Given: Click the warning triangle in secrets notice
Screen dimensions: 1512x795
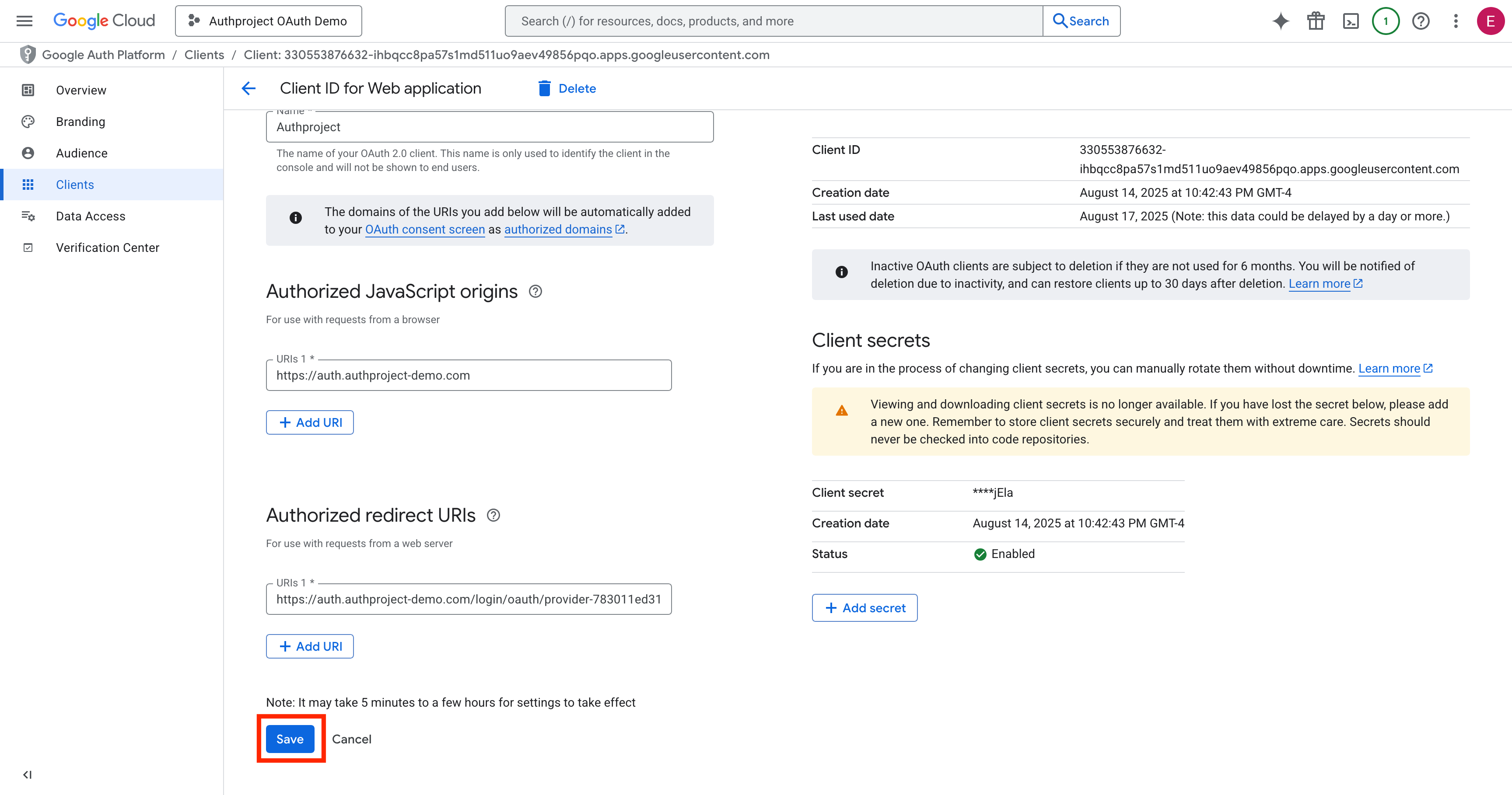Looking at the screenshot, I should click(x=842, y=411).
